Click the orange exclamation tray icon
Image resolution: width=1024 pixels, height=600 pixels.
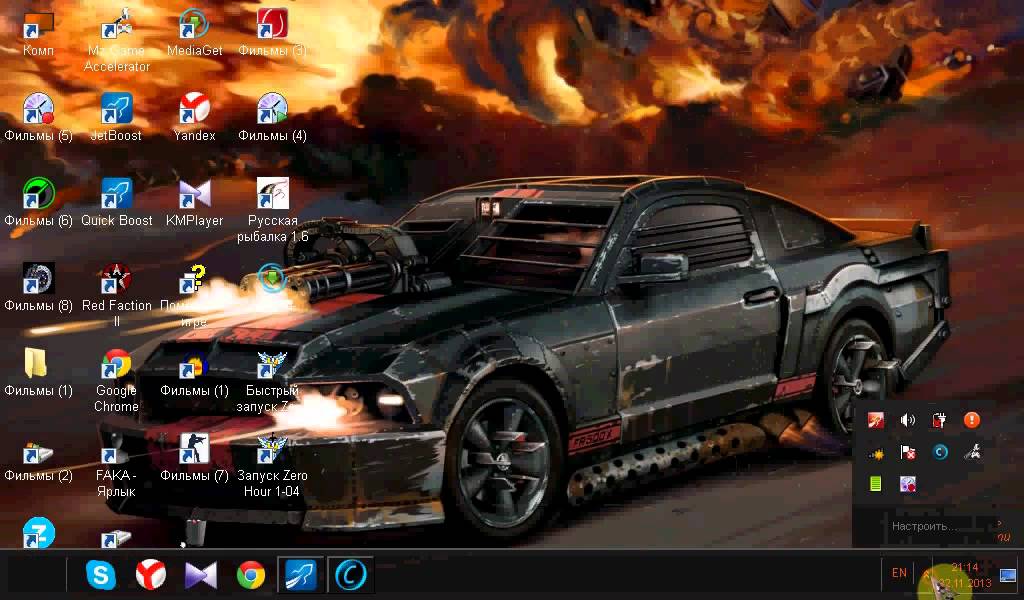coord(972,420)
